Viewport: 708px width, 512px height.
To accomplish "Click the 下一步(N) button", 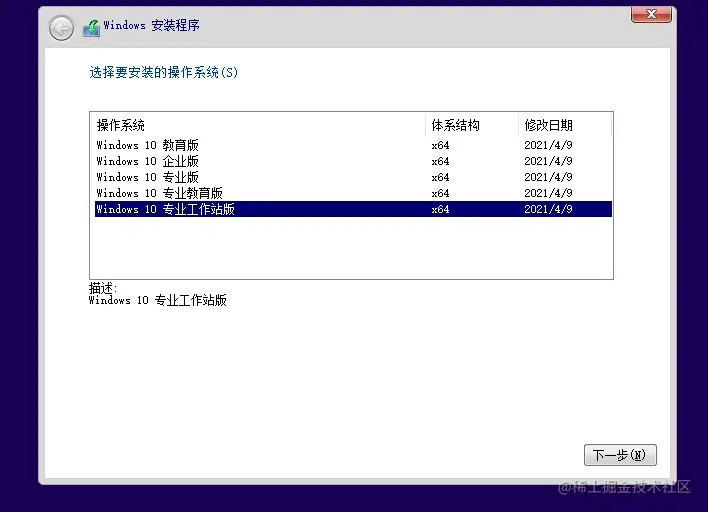I will tap(620, 455).
